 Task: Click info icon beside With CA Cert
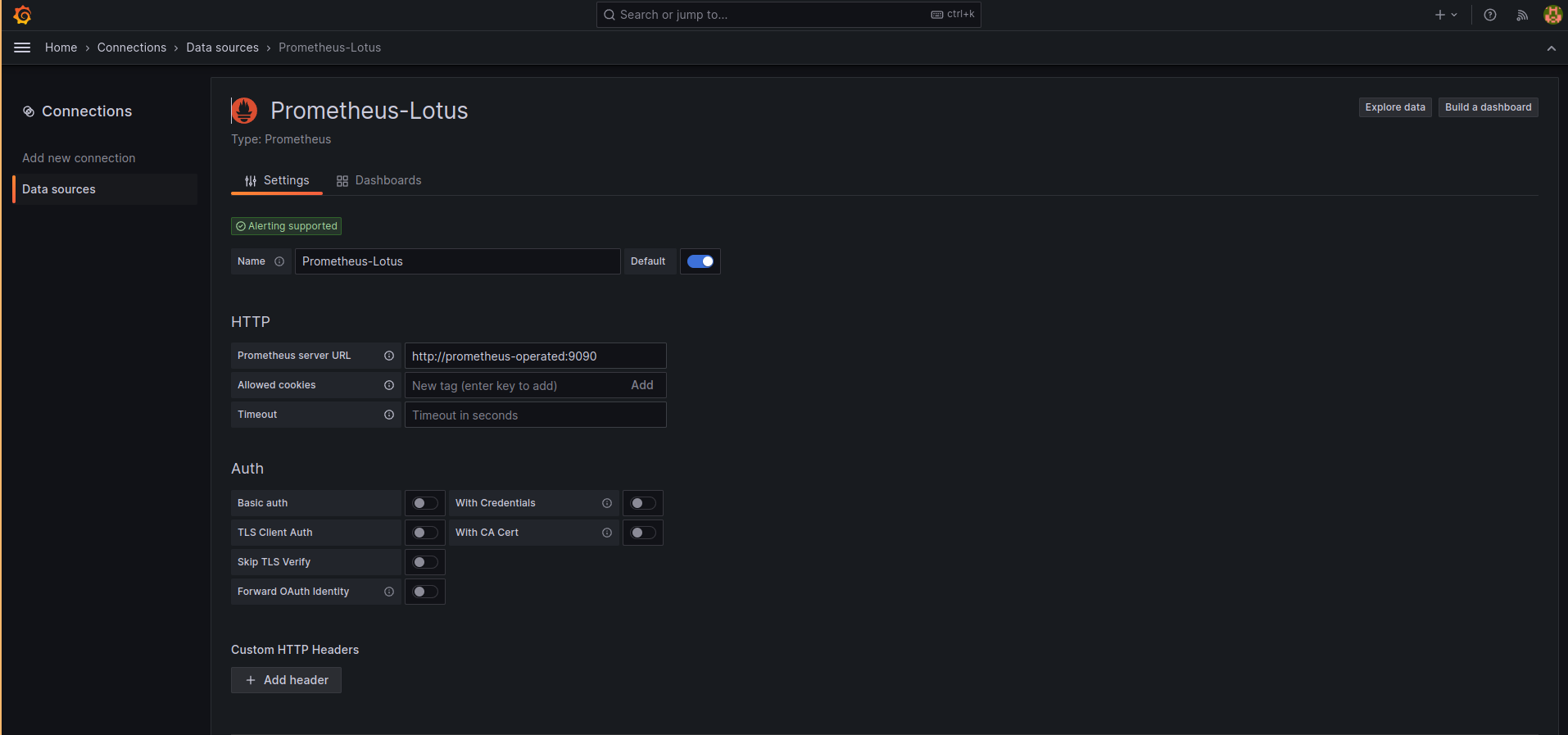click(607, 533)
